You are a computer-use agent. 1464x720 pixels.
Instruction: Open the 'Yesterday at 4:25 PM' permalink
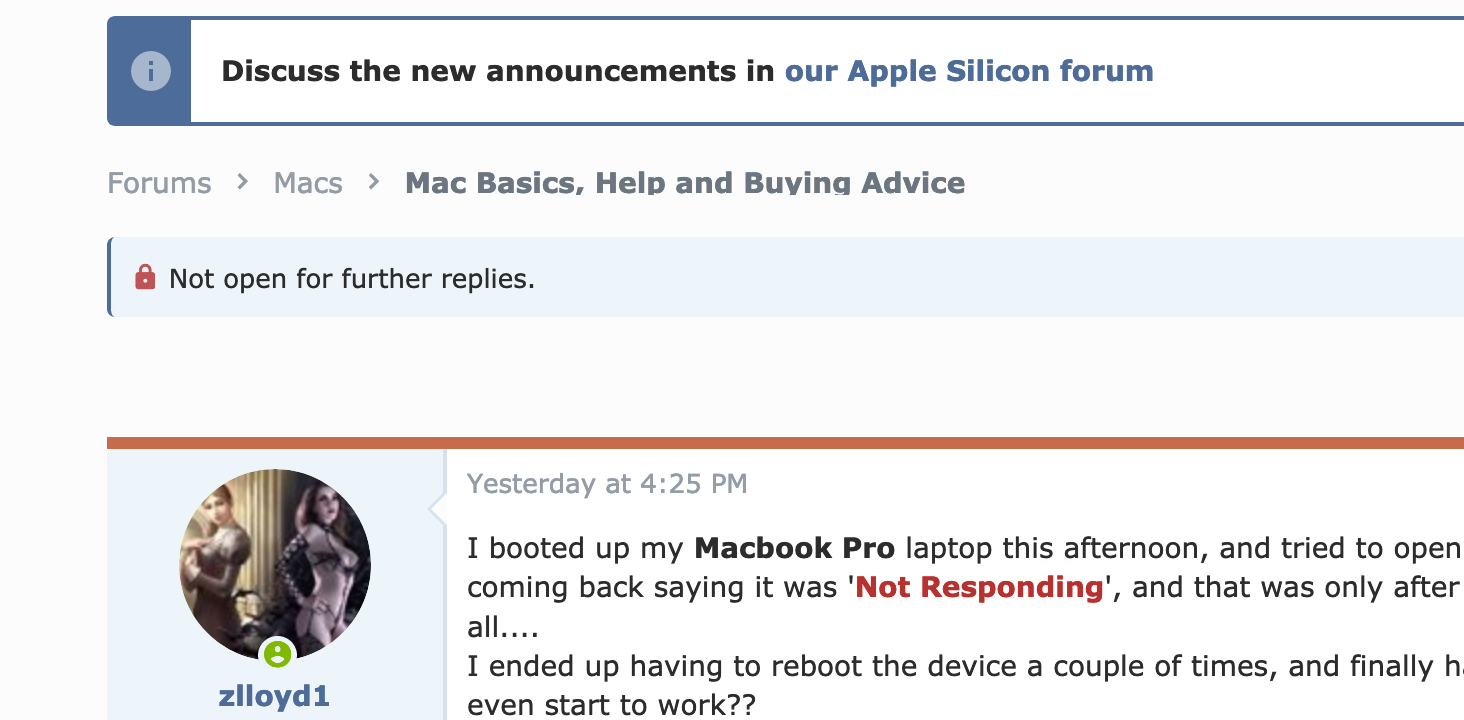click(x=607, y=484)
